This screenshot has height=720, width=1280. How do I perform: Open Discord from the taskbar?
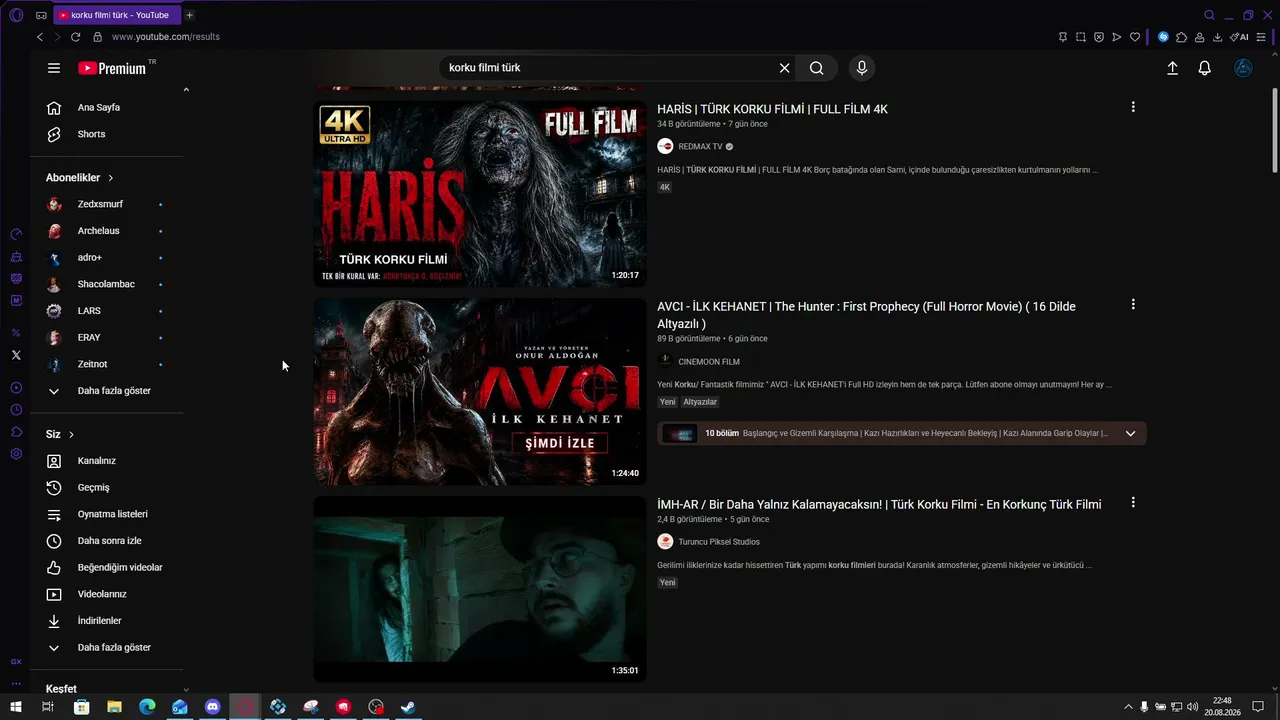pyautogui.click(x=212, y=707)
